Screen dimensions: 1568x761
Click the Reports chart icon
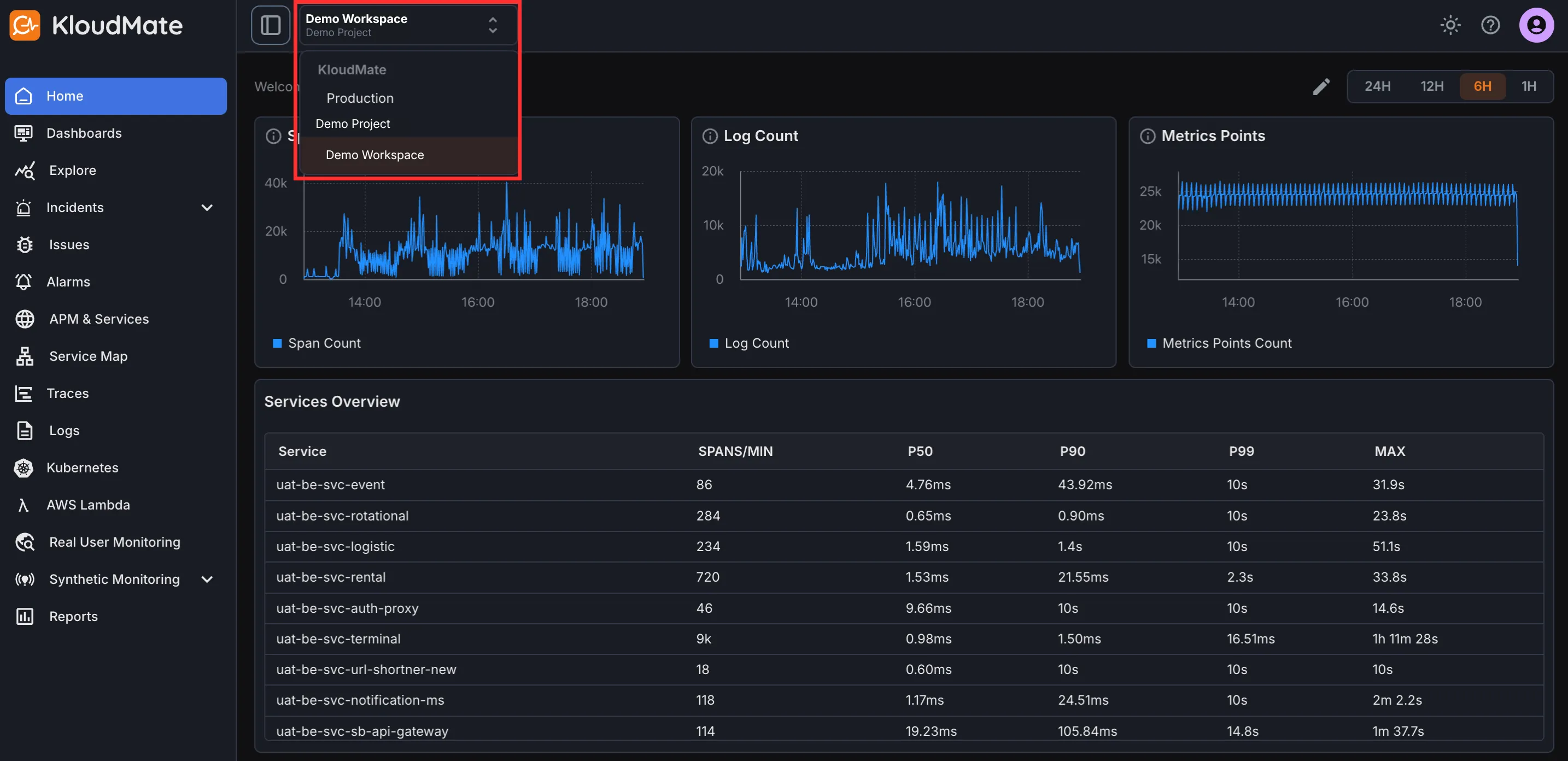[x=25, y=616]
